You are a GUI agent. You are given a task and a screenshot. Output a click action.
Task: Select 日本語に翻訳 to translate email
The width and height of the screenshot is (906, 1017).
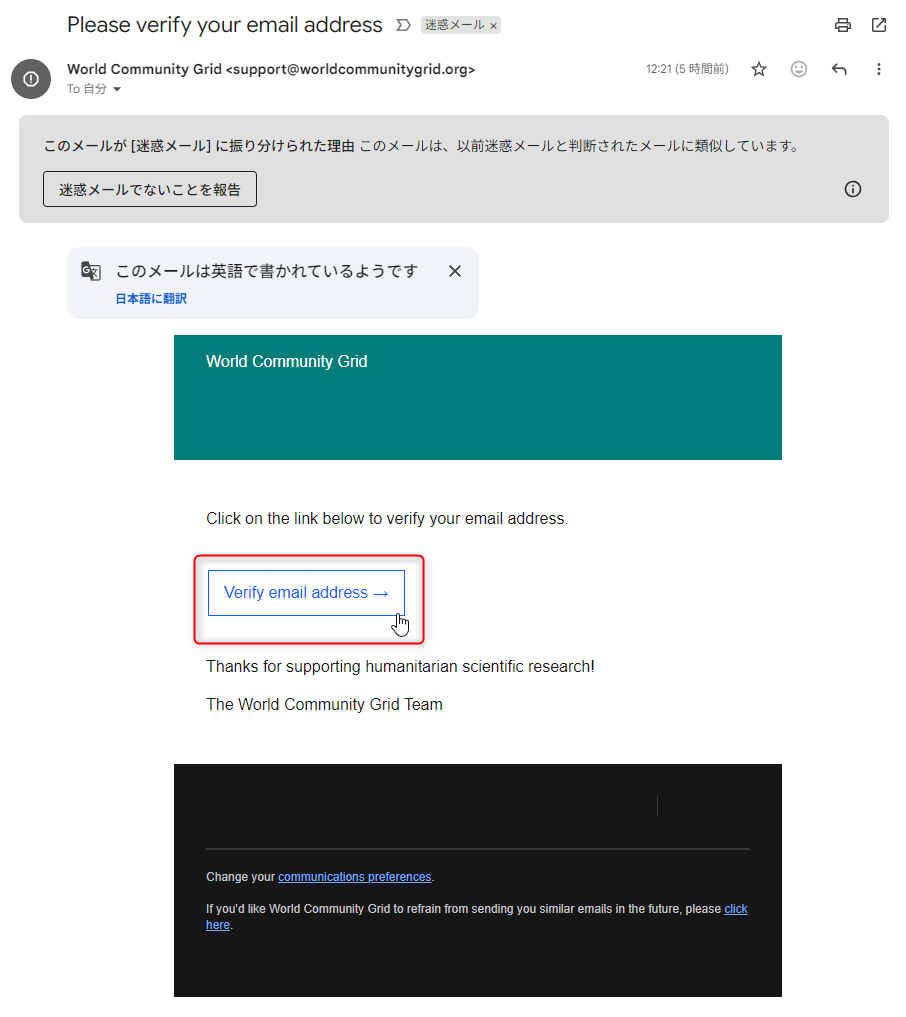click(151, 299)
